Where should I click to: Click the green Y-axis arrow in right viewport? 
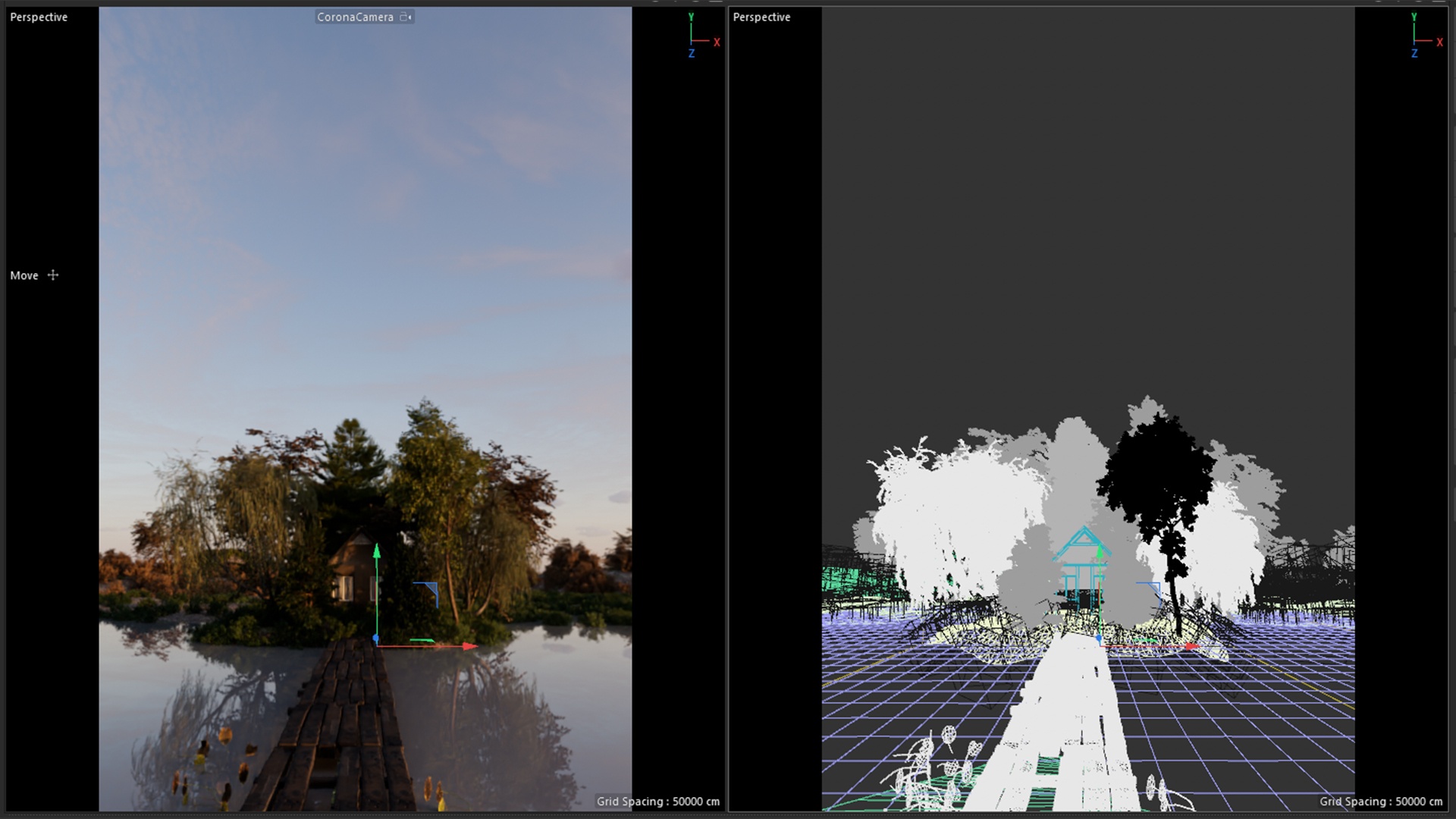1100,551
